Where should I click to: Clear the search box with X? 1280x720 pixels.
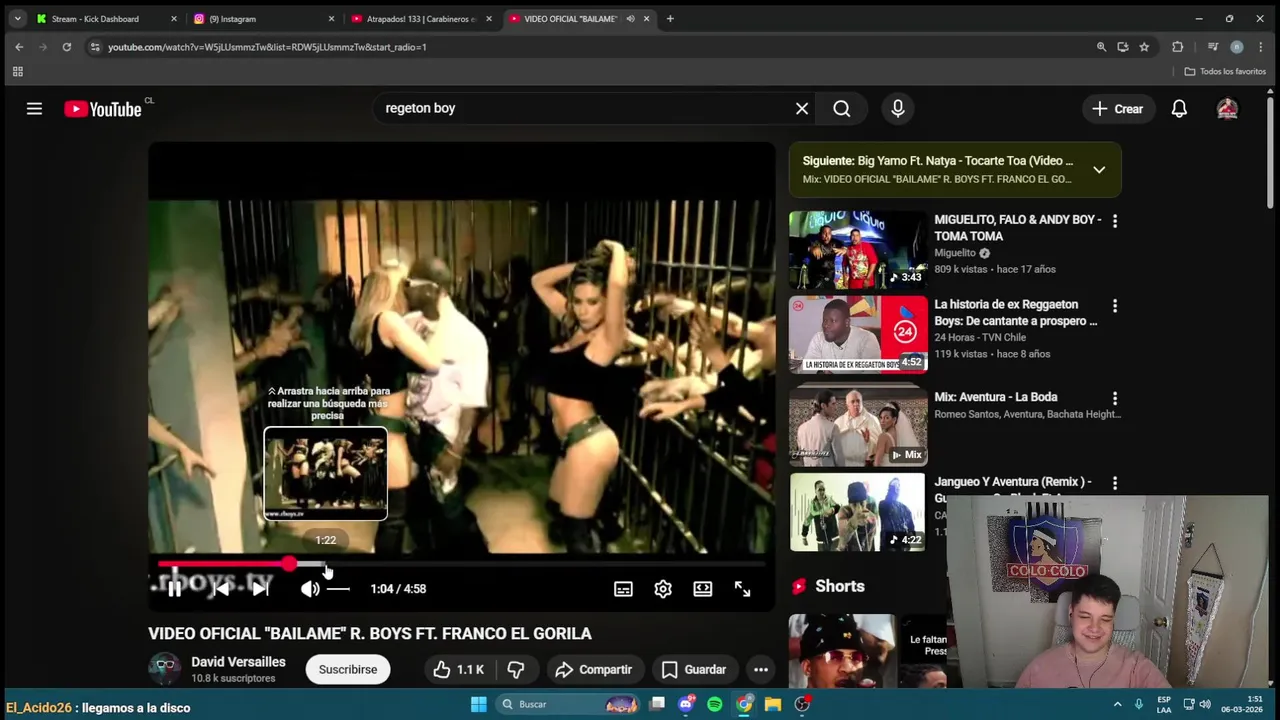802,109
